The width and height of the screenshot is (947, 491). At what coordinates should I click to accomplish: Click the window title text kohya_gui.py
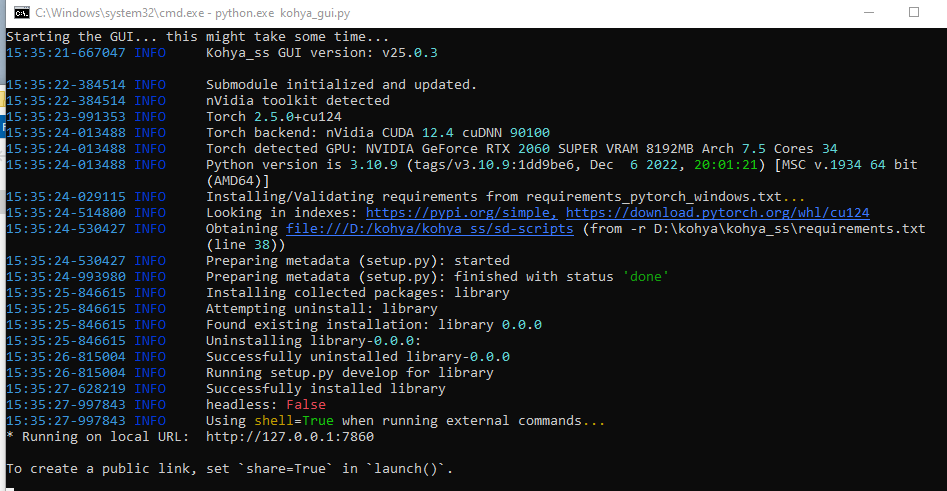(x=315, y=13)
